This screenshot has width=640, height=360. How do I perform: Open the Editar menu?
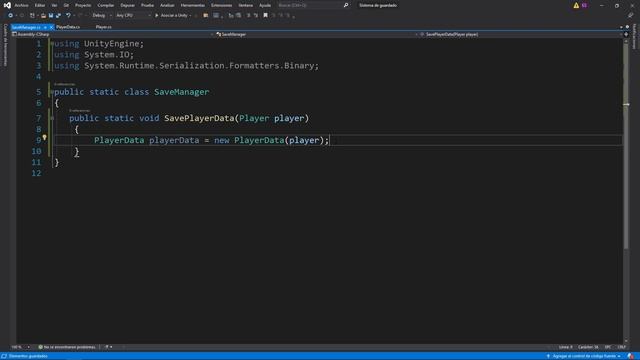click(x=40, y=5)
